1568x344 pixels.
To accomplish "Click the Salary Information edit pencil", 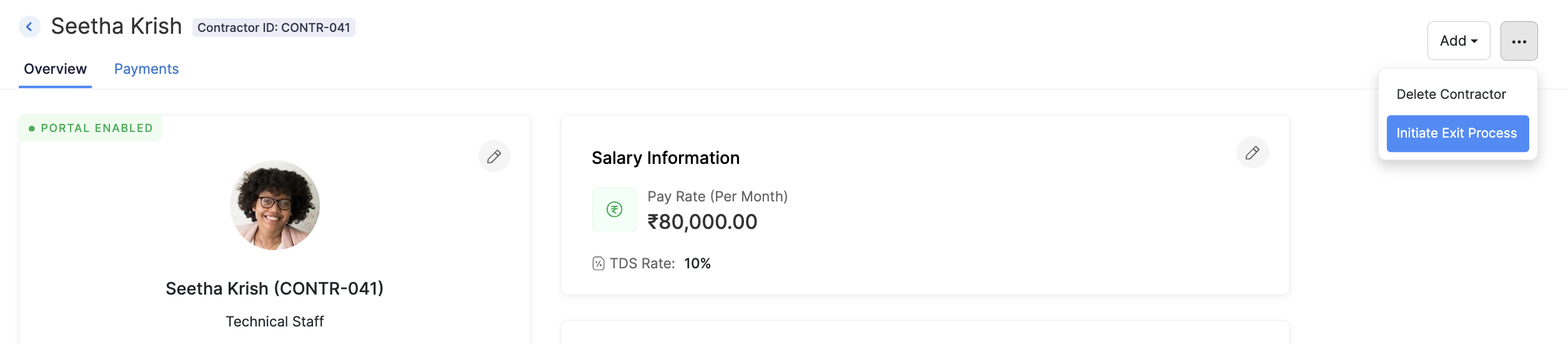I will (1252, 153).
